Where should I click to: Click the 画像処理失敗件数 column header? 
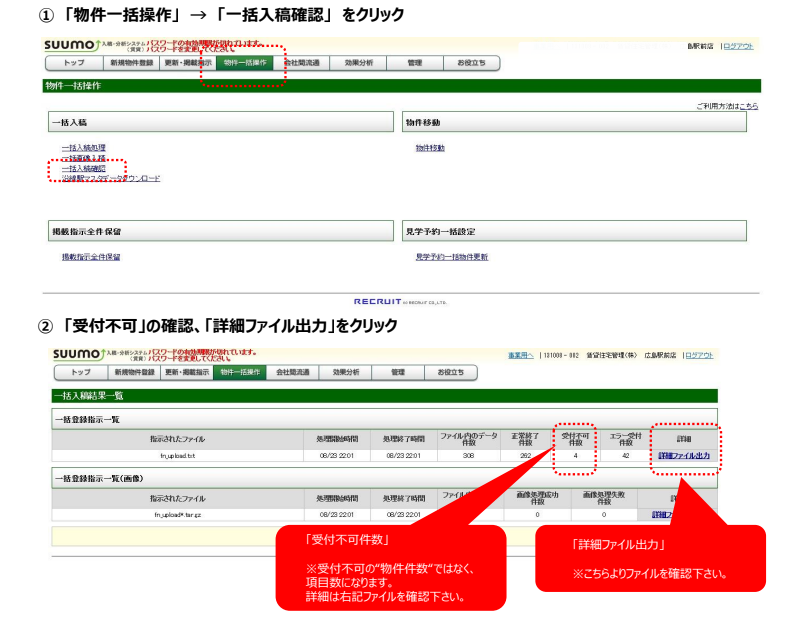point(604,498)
